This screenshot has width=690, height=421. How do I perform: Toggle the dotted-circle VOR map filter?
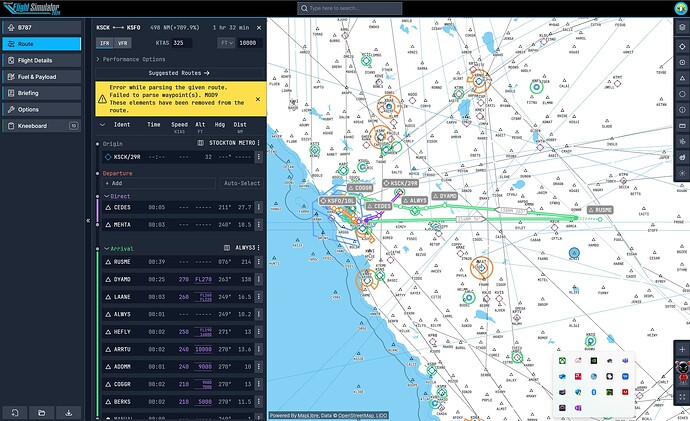click(682, 62)
